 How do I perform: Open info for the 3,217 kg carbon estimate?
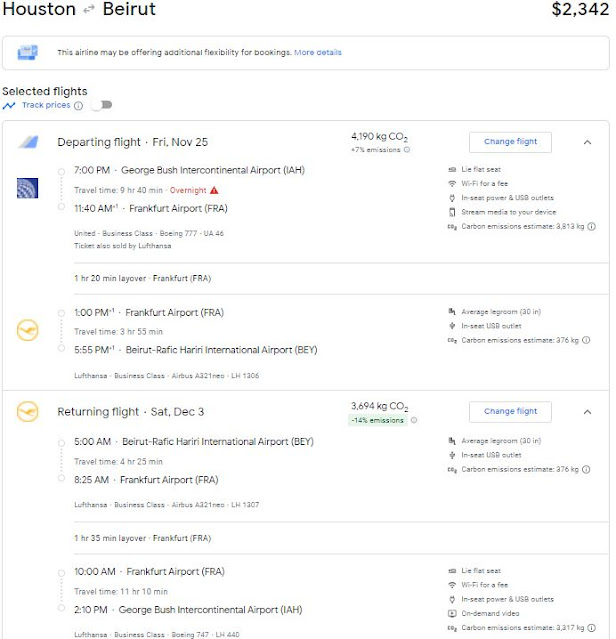click(592, 627)
